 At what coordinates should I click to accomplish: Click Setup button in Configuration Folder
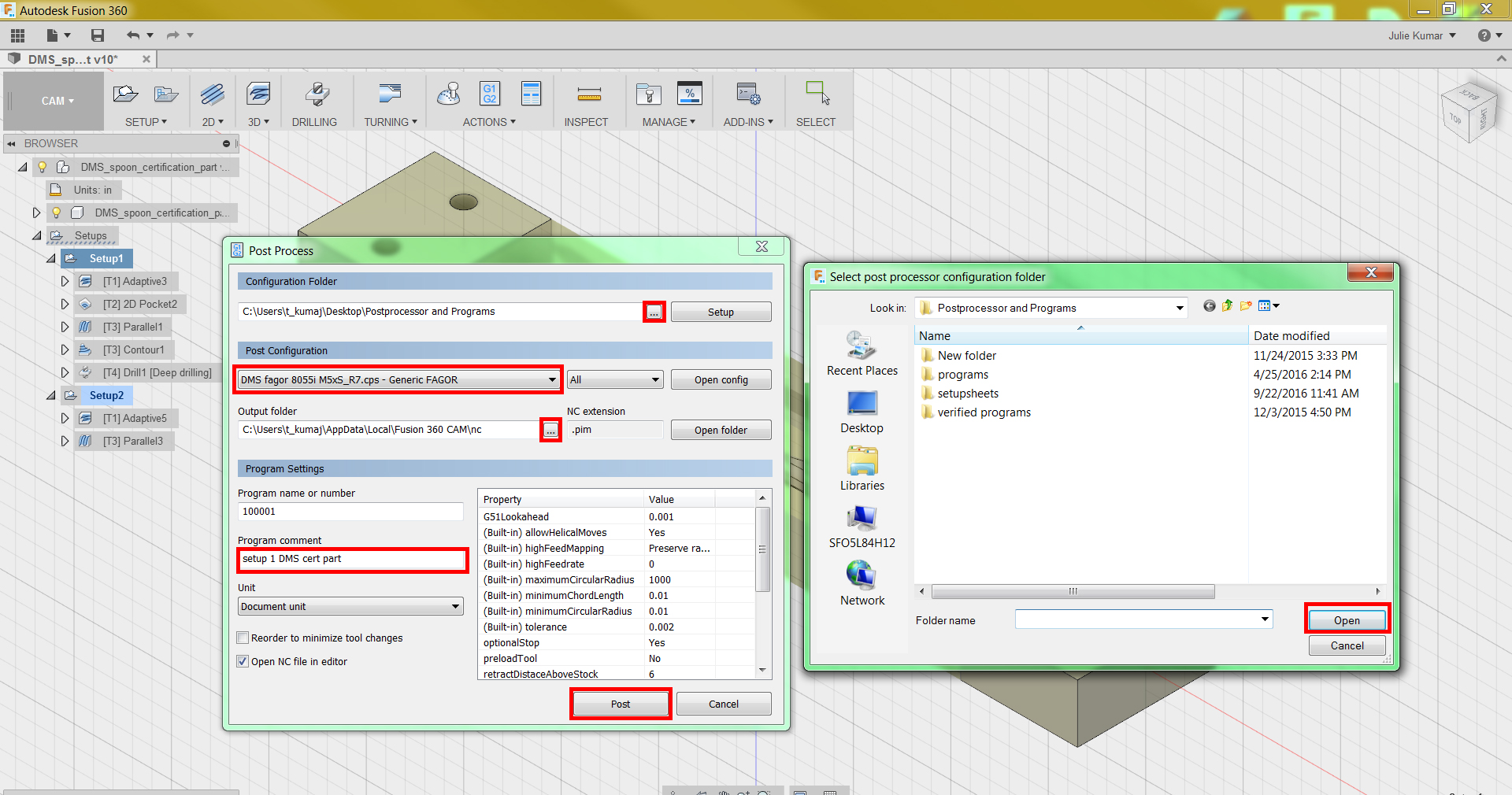click(x=721, y=312)
